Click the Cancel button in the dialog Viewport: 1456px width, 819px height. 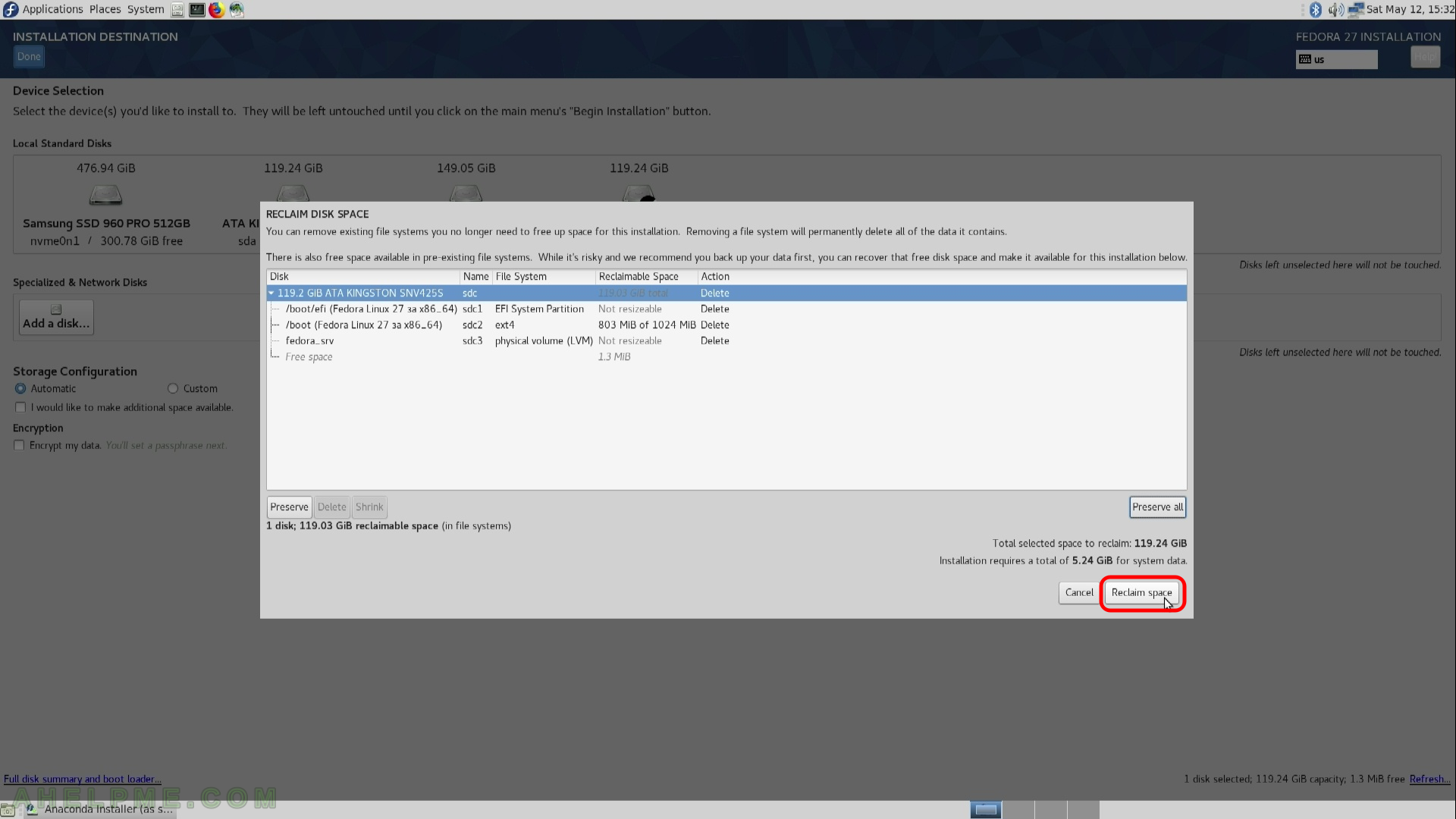(x=1079, y=592)
